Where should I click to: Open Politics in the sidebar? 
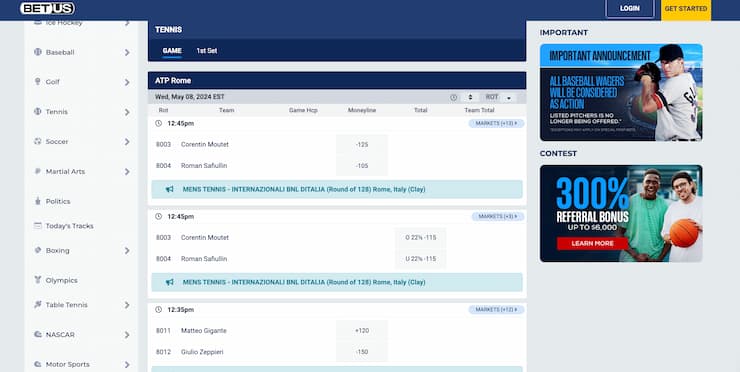(58, 201)
